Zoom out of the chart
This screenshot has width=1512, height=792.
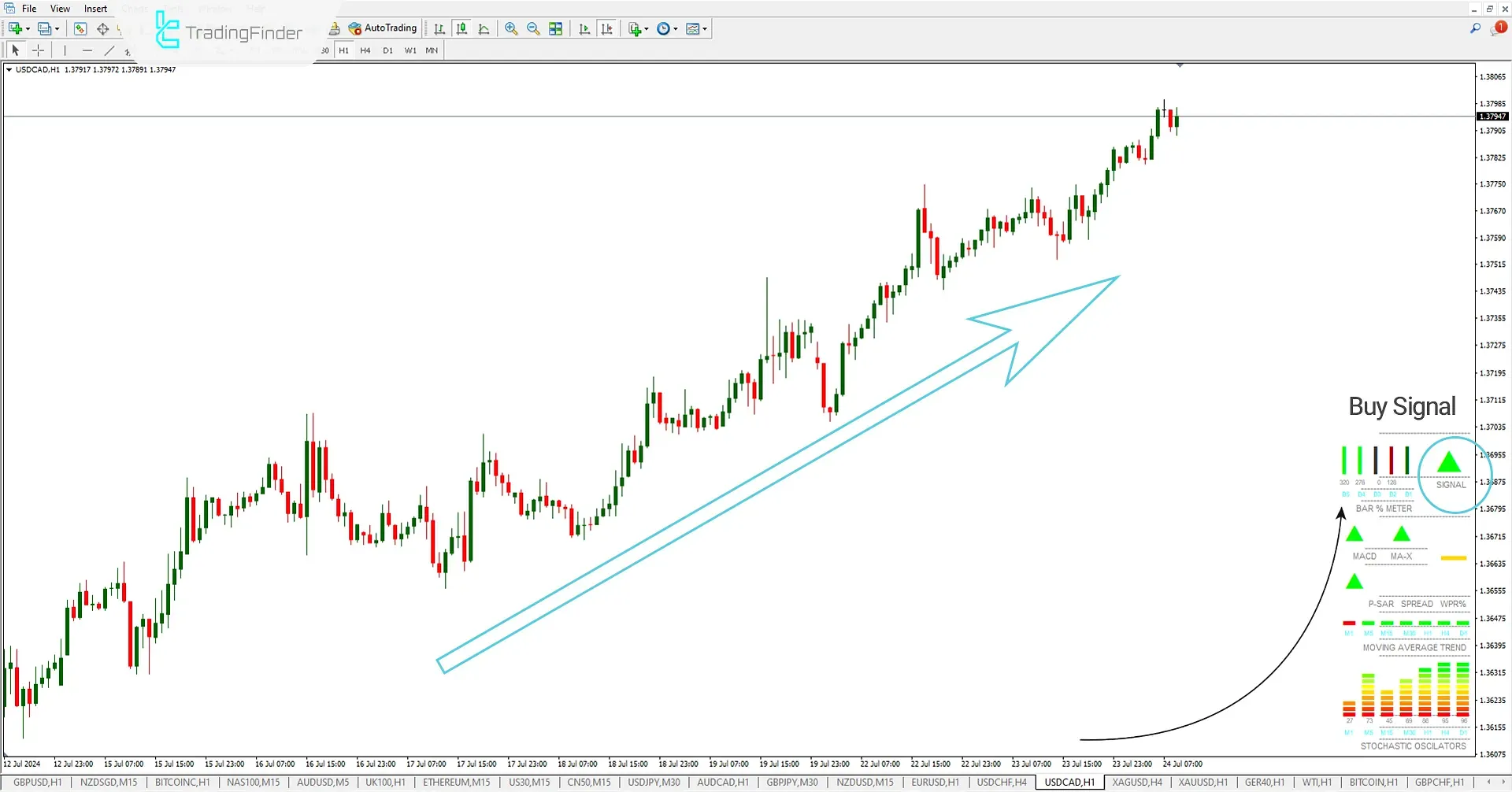coord(532,28)
